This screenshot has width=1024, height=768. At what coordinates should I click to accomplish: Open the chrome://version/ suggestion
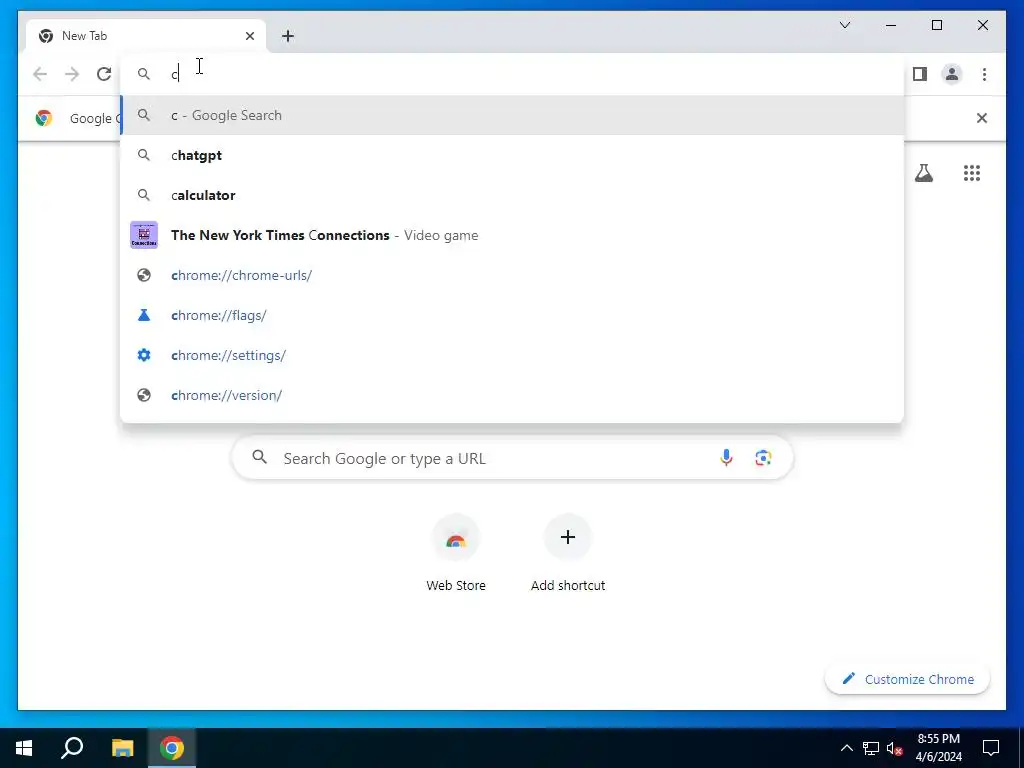513,395
